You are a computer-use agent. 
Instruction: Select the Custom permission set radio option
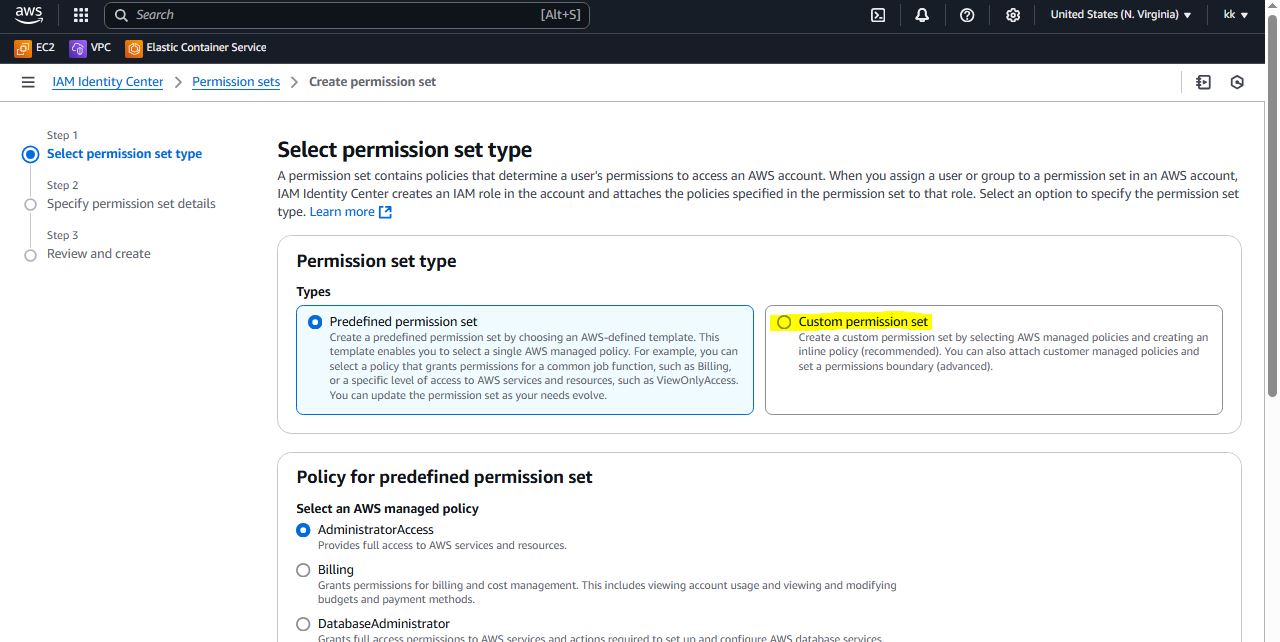784,322
